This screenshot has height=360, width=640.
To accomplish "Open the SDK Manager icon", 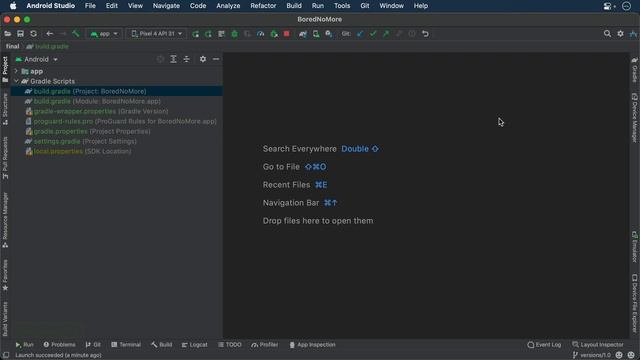I will pyautogui.click(x=329, y=34).
